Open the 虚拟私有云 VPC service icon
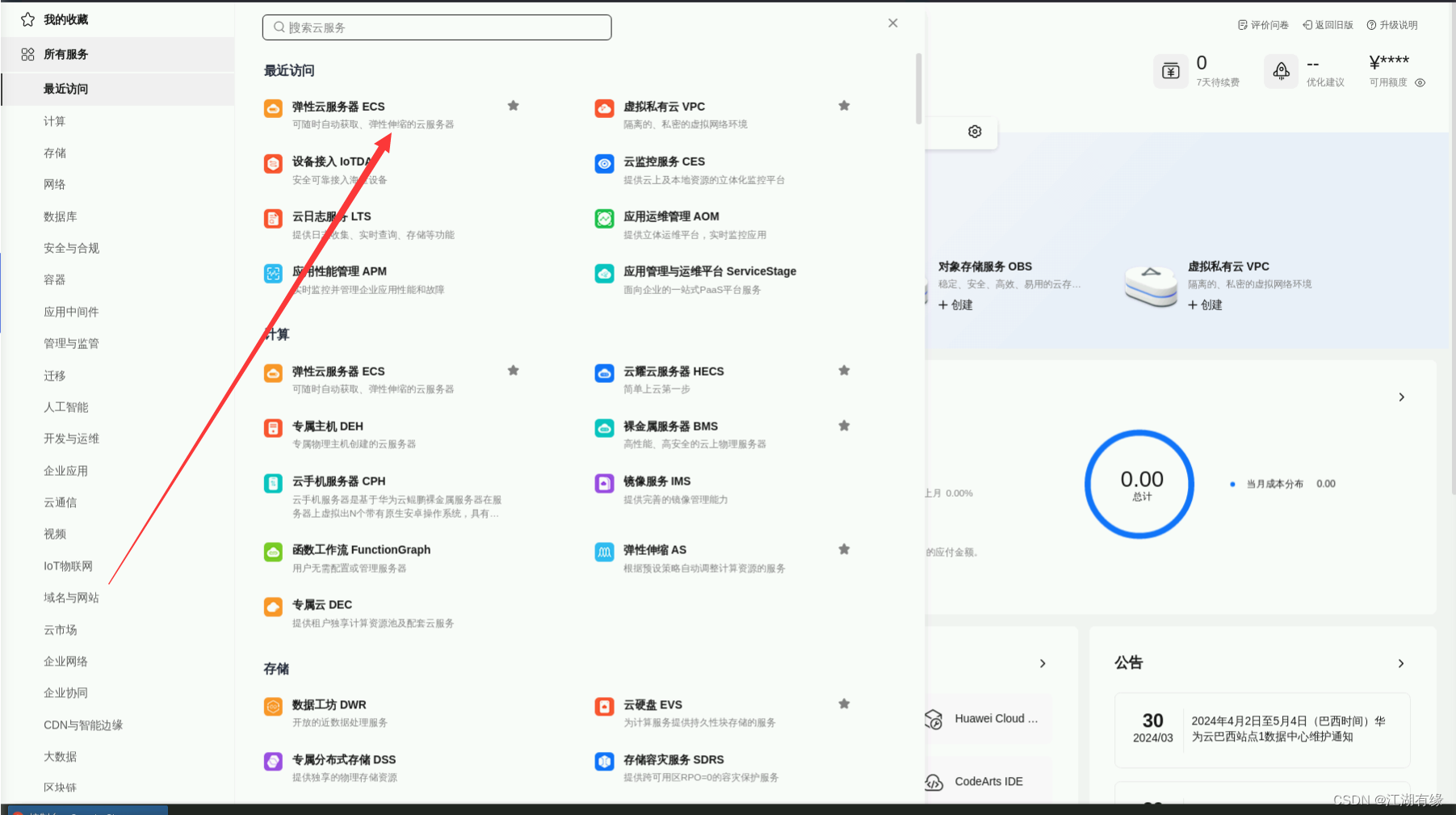Screen dimensions: 1456x815 point(604,108)
